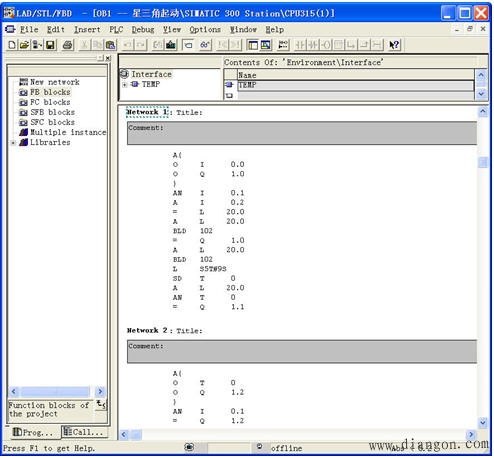Select FB blocks in the tree
The height and width of the screenshot is (458, 494).
(50, 92)
